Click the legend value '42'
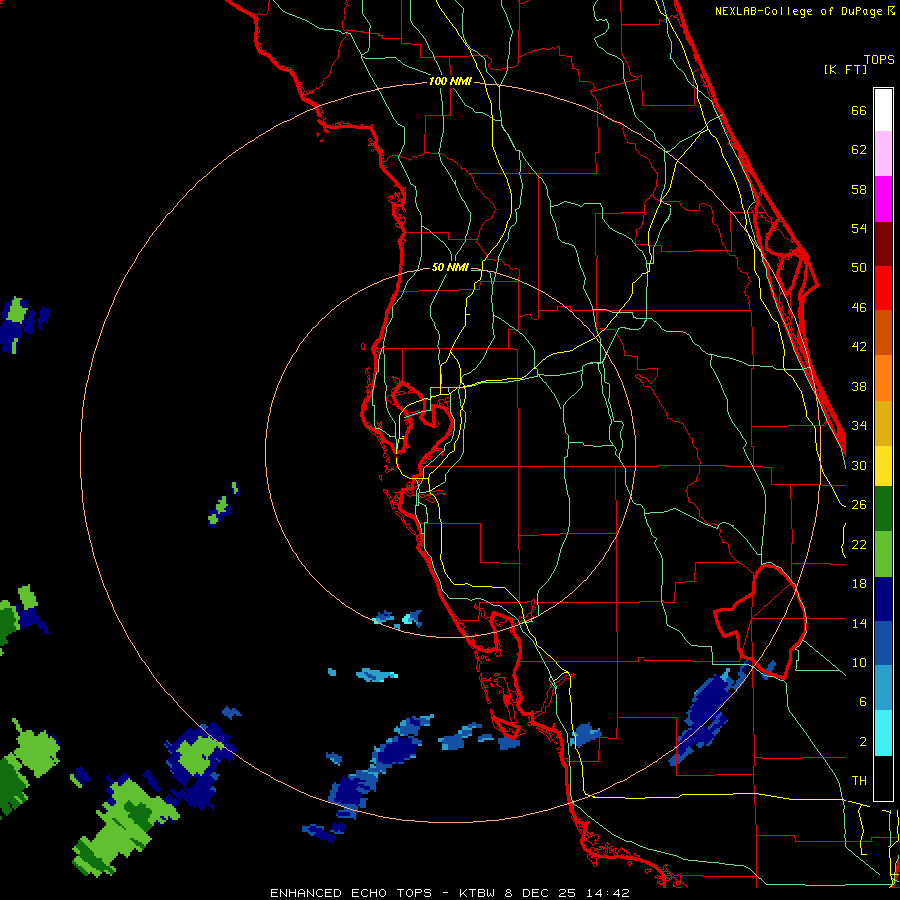The image size is (900, 900). click(859, 347)
